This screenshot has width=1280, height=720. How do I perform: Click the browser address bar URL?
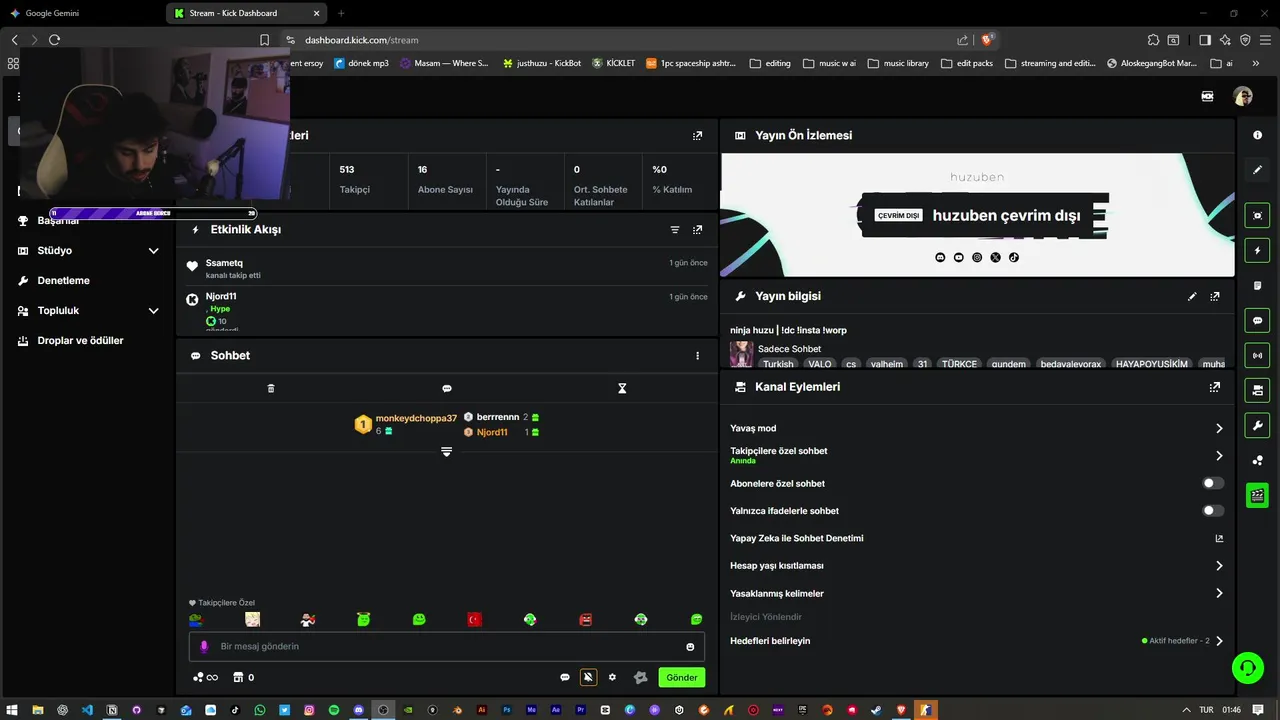[362, 40]
